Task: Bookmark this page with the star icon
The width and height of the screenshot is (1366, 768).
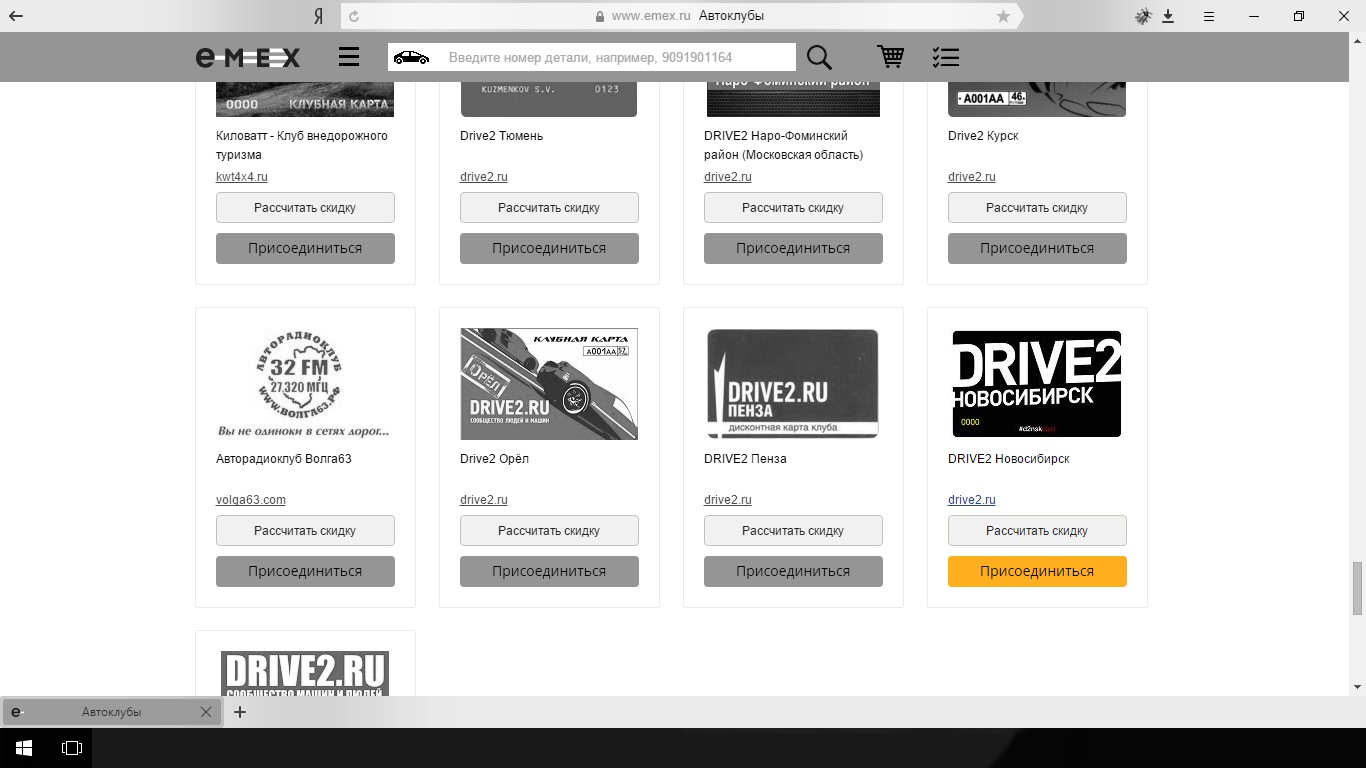Action: (1003, 16)
